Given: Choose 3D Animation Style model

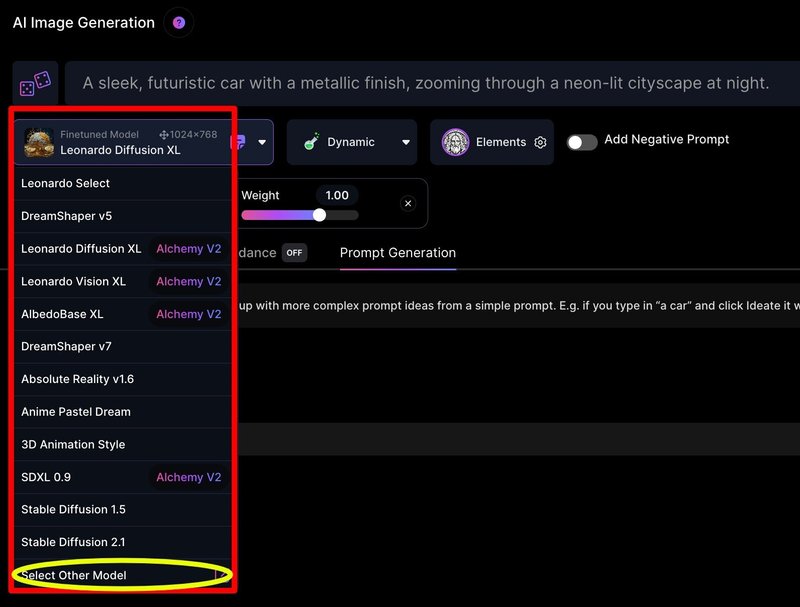Looking at the screenshot, I should (123, 444).
